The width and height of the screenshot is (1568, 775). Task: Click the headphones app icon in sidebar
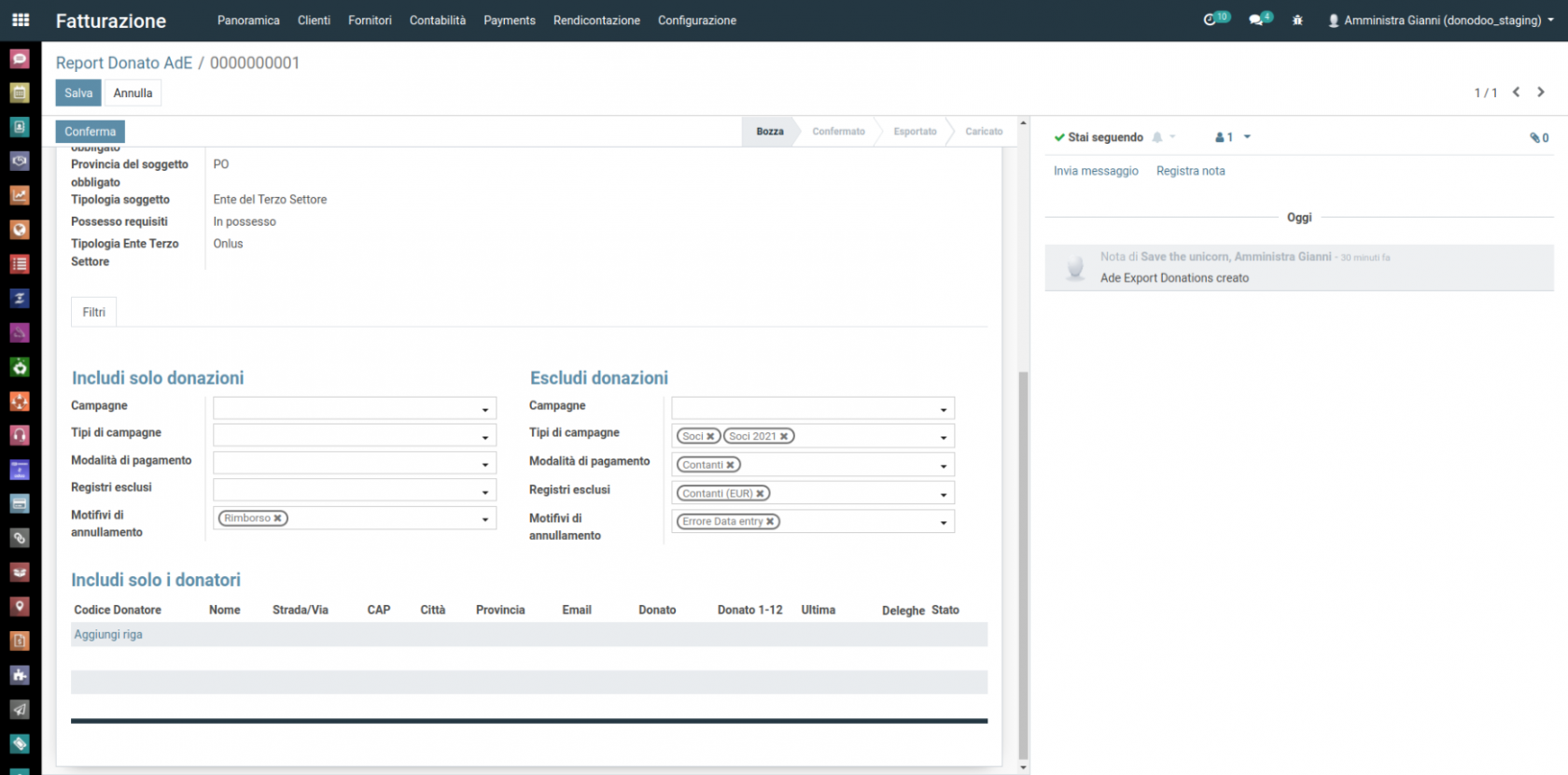pyautogui.click(x=20, y=435)
